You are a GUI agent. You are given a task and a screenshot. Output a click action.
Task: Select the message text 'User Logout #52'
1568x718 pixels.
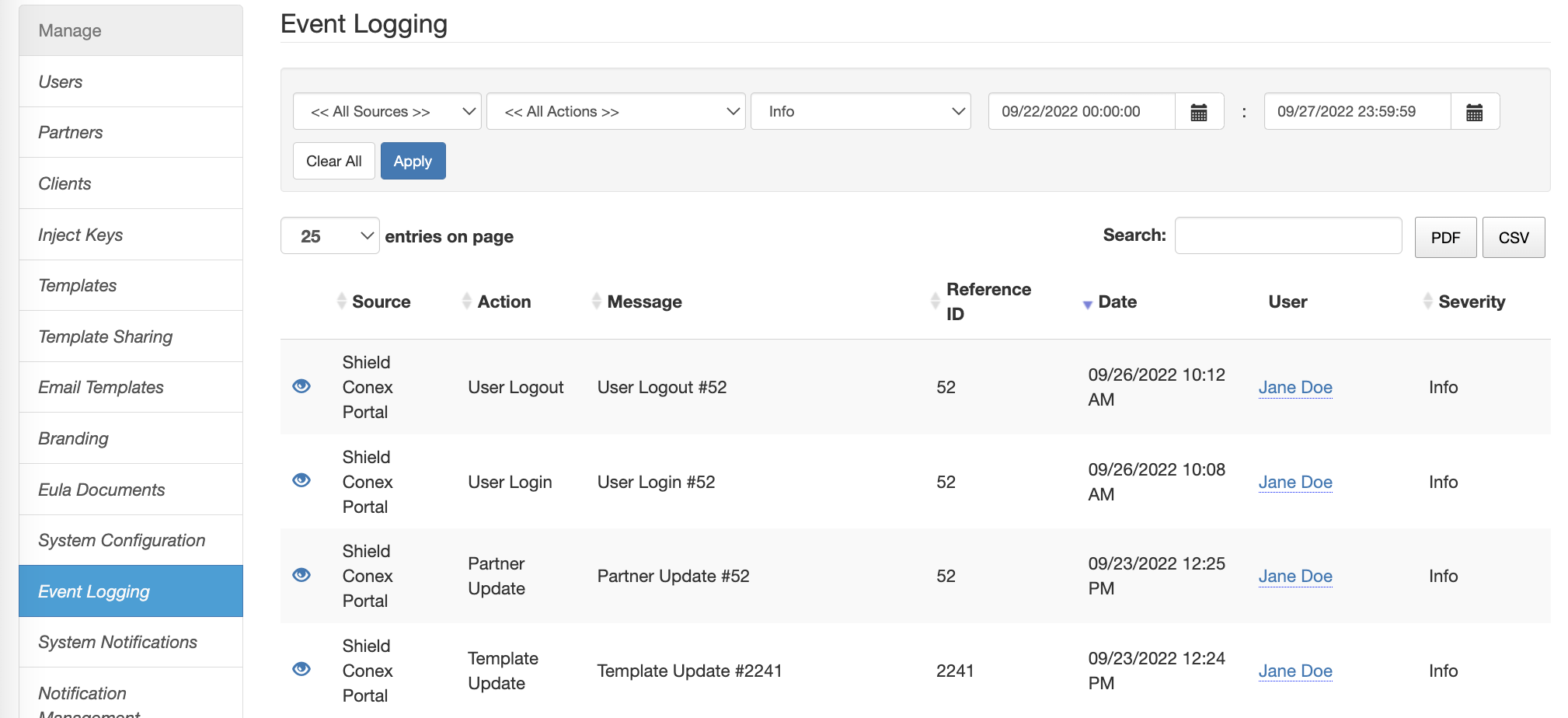[x=662, y=387]
